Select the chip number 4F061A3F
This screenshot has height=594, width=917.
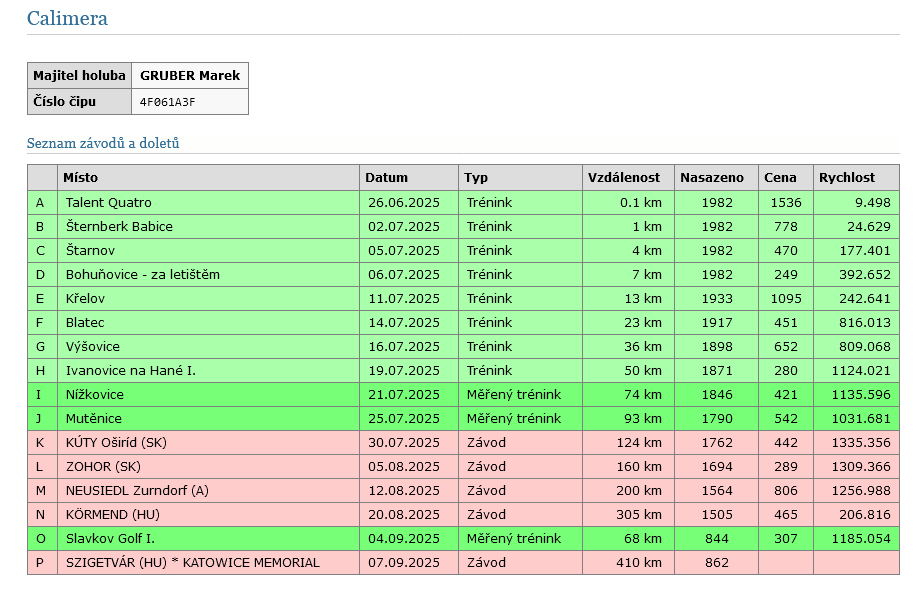pyautogui.click(x=167, y=102)
